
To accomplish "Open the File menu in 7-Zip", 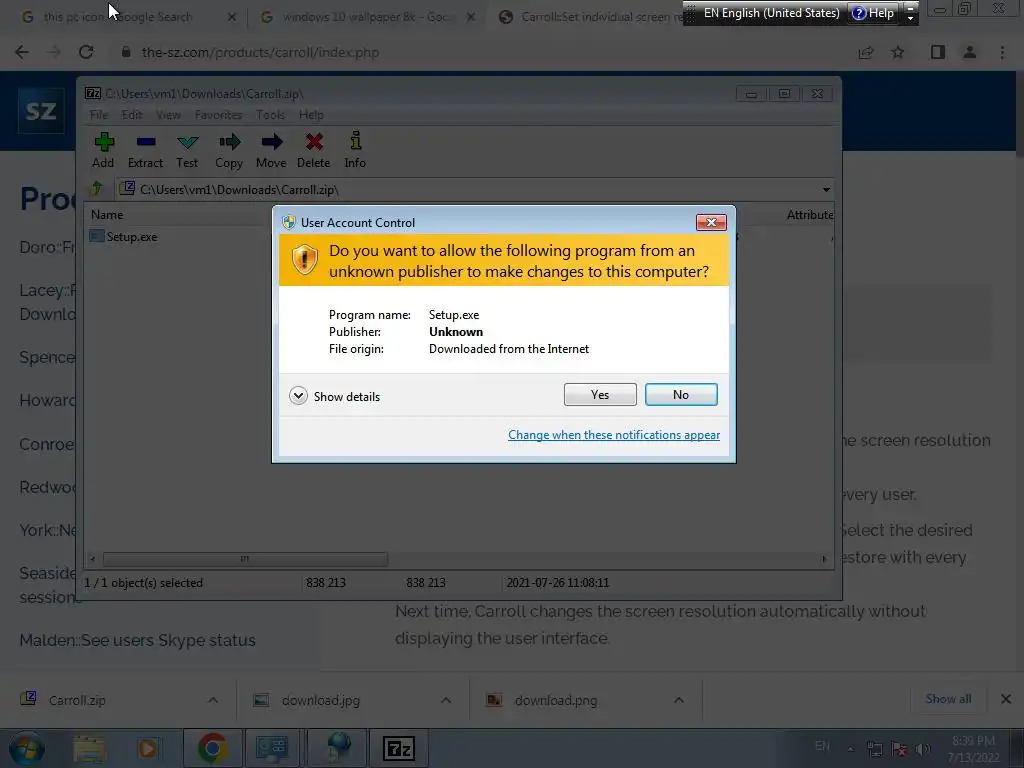I will 99,115.
